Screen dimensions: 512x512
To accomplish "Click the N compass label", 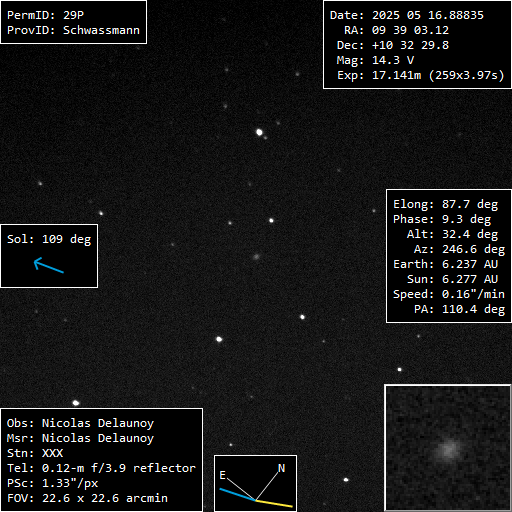I will pos(282,468).
